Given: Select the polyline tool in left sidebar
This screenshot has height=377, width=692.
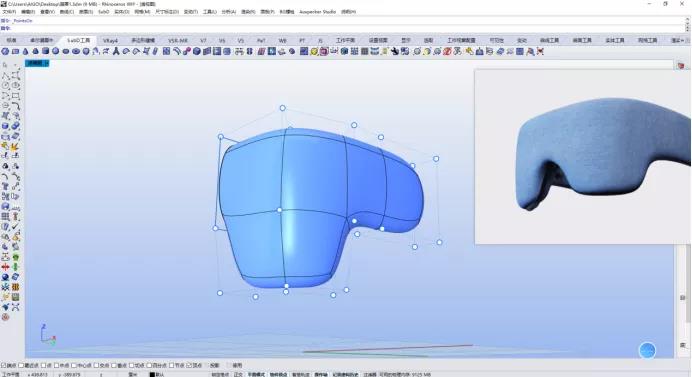Looking at the screenshot, I should [x=5, y=75].
